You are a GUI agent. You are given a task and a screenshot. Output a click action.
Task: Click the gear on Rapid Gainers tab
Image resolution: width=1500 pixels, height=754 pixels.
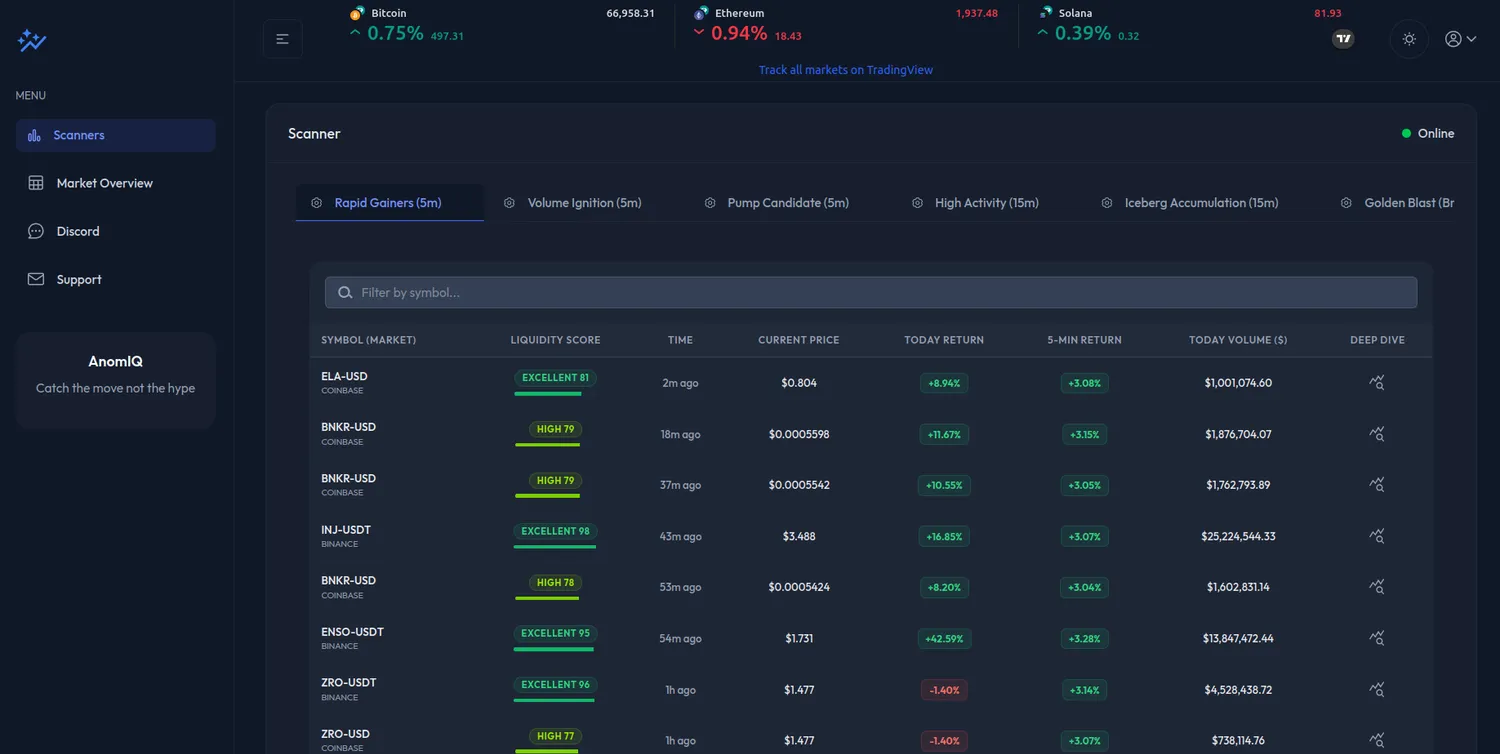(314, 202)
